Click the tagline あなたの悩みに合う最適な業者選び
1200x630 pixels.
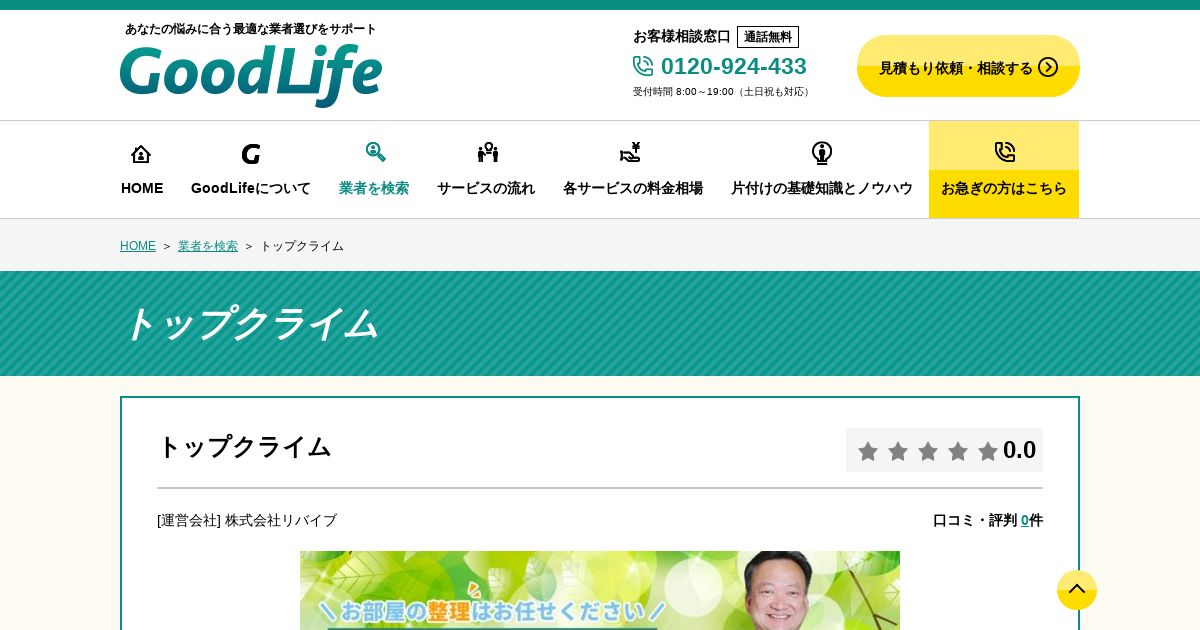(251, 29)
